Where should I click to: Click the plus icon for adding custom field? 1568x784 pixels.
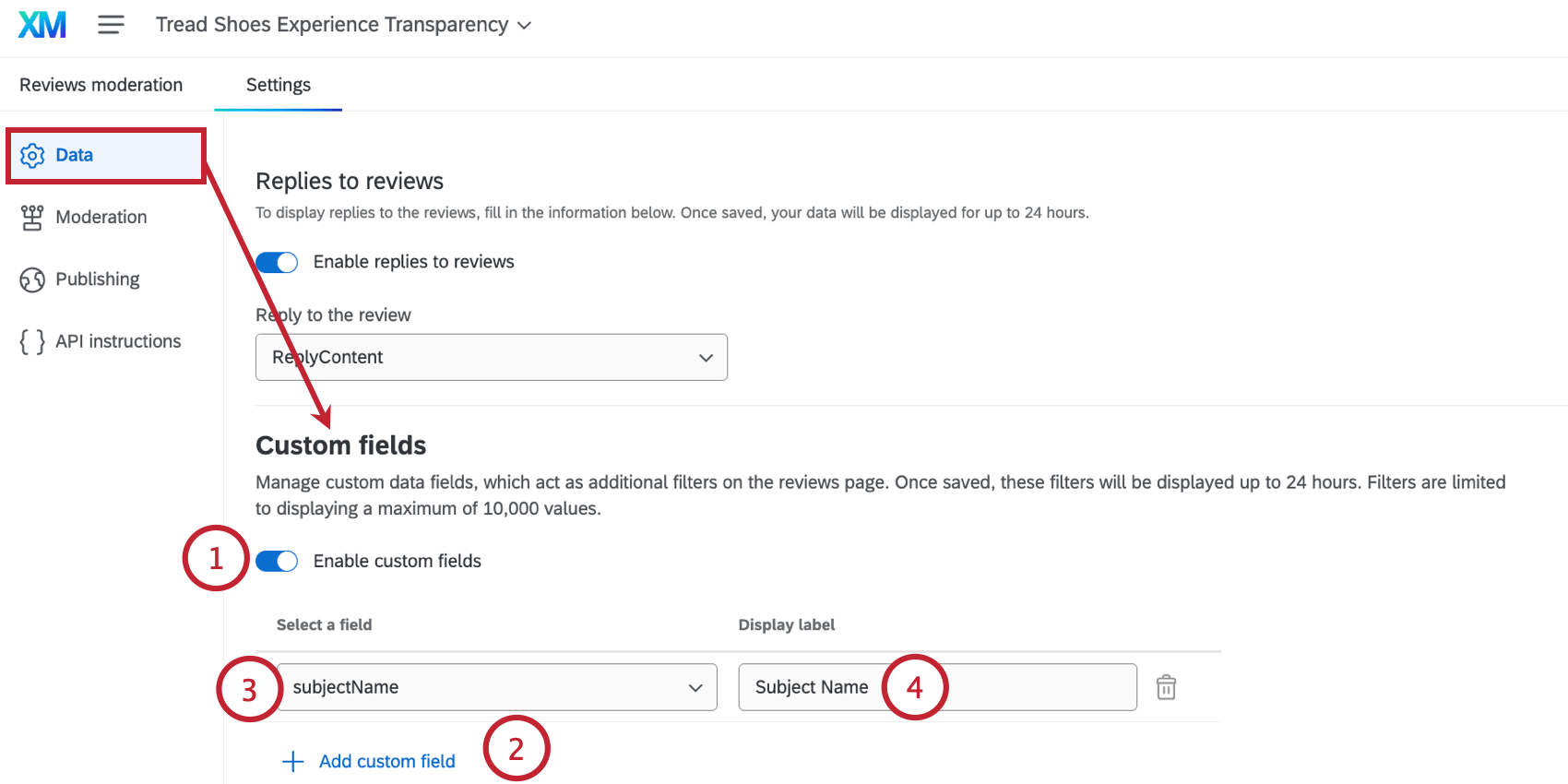tap(292, 762)
